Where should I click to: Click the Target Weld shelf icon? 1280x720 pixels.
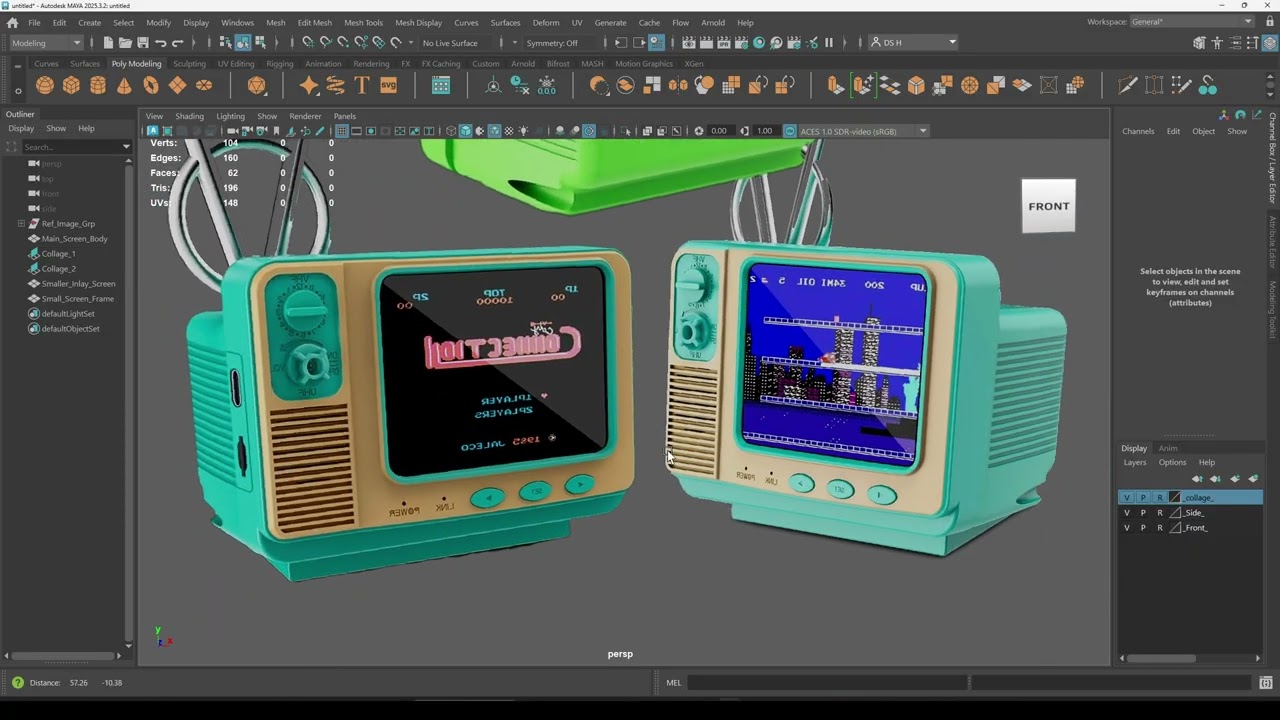[1208, 86]
